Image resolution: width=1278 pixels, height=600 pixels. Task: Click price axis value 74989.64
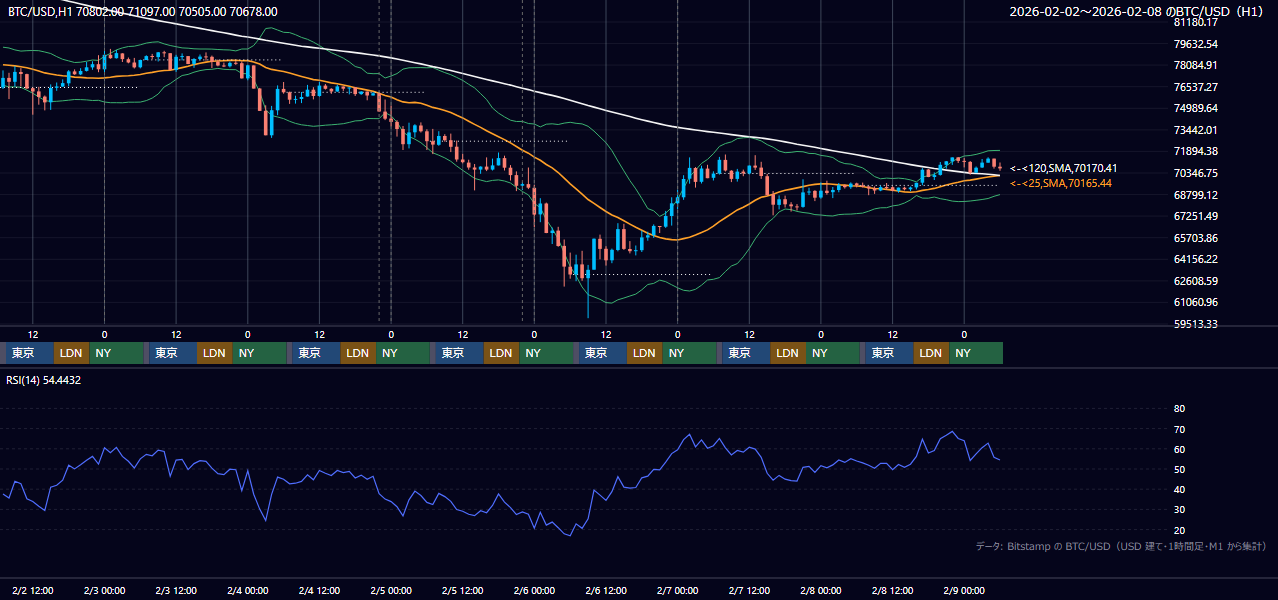1195,108
